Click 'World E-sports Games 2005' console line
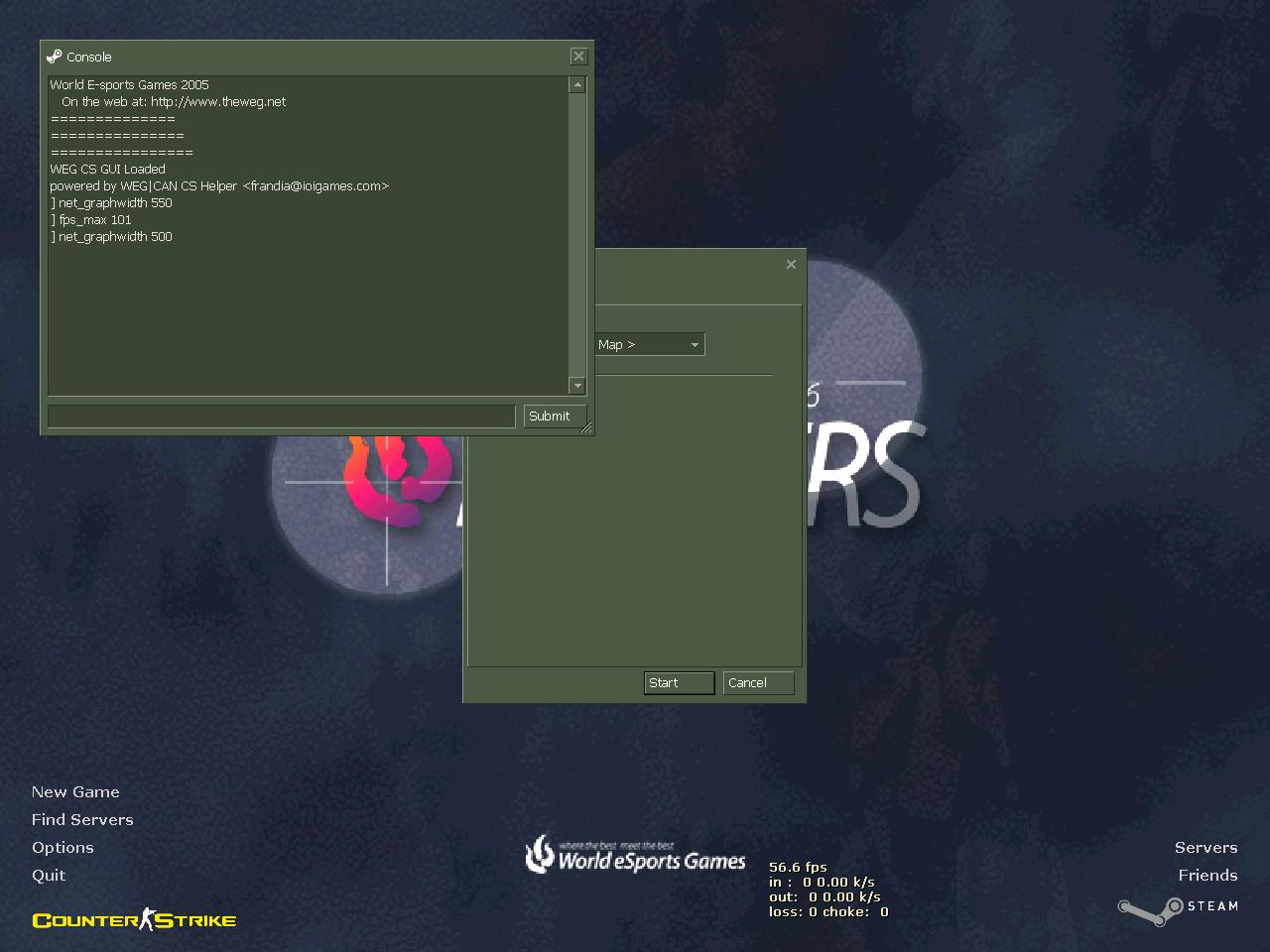The width and height of the screenshot is (1270, 952). (130, 85)
